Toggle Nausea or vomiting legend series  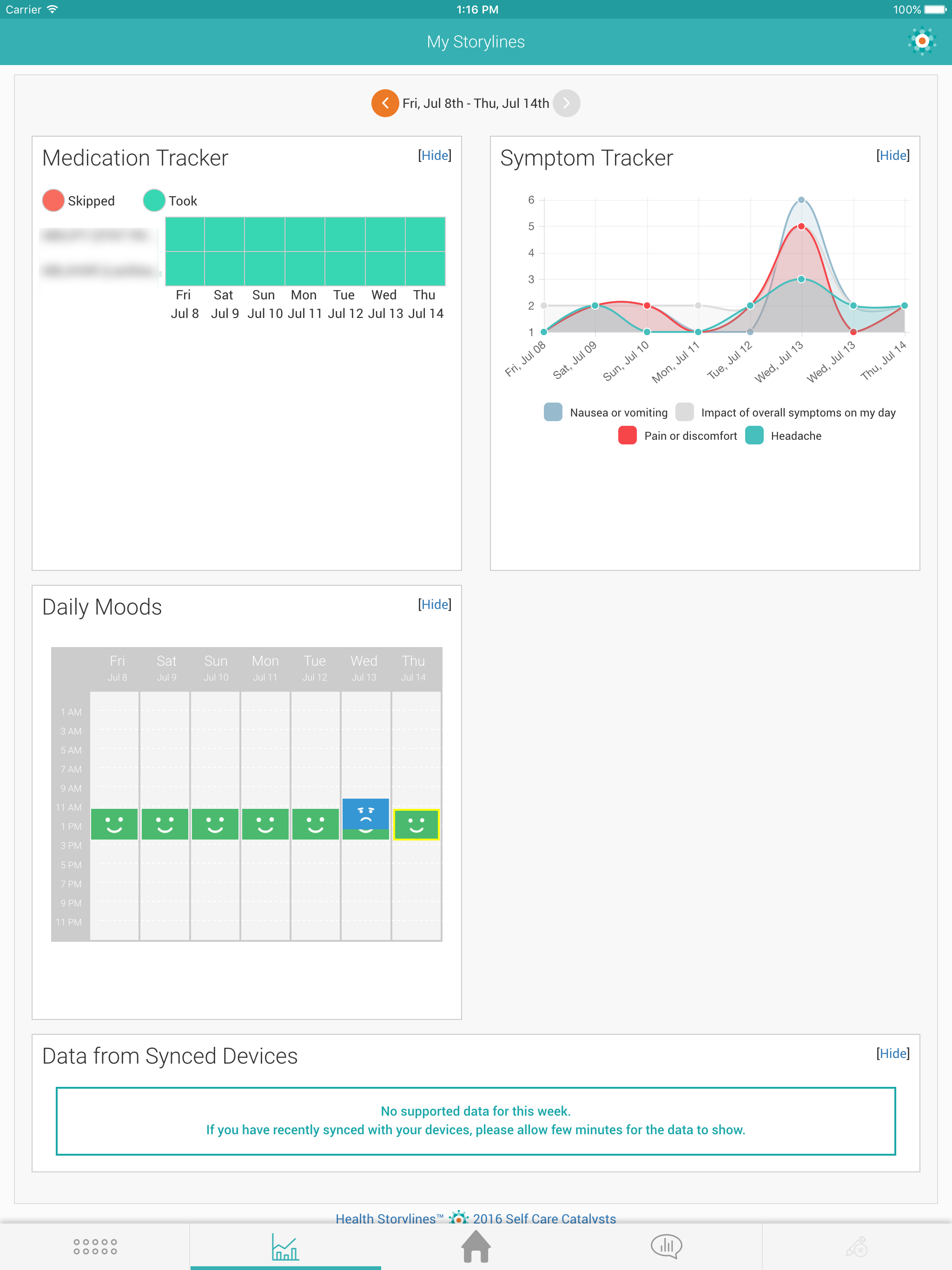[553, 412]
